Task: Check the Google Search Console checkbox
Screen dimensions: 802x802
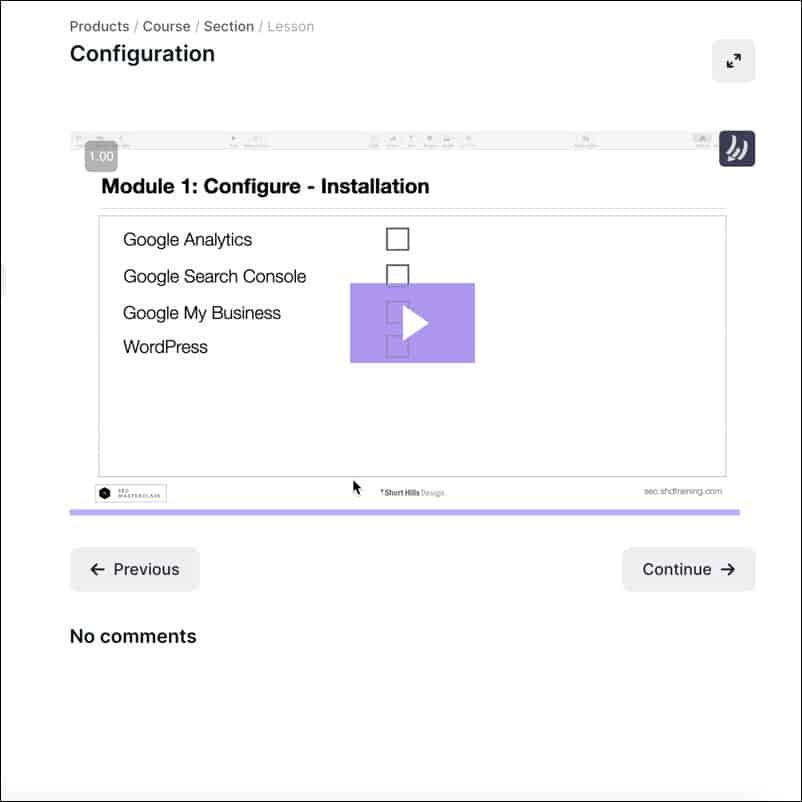Action: pos(397,274)
